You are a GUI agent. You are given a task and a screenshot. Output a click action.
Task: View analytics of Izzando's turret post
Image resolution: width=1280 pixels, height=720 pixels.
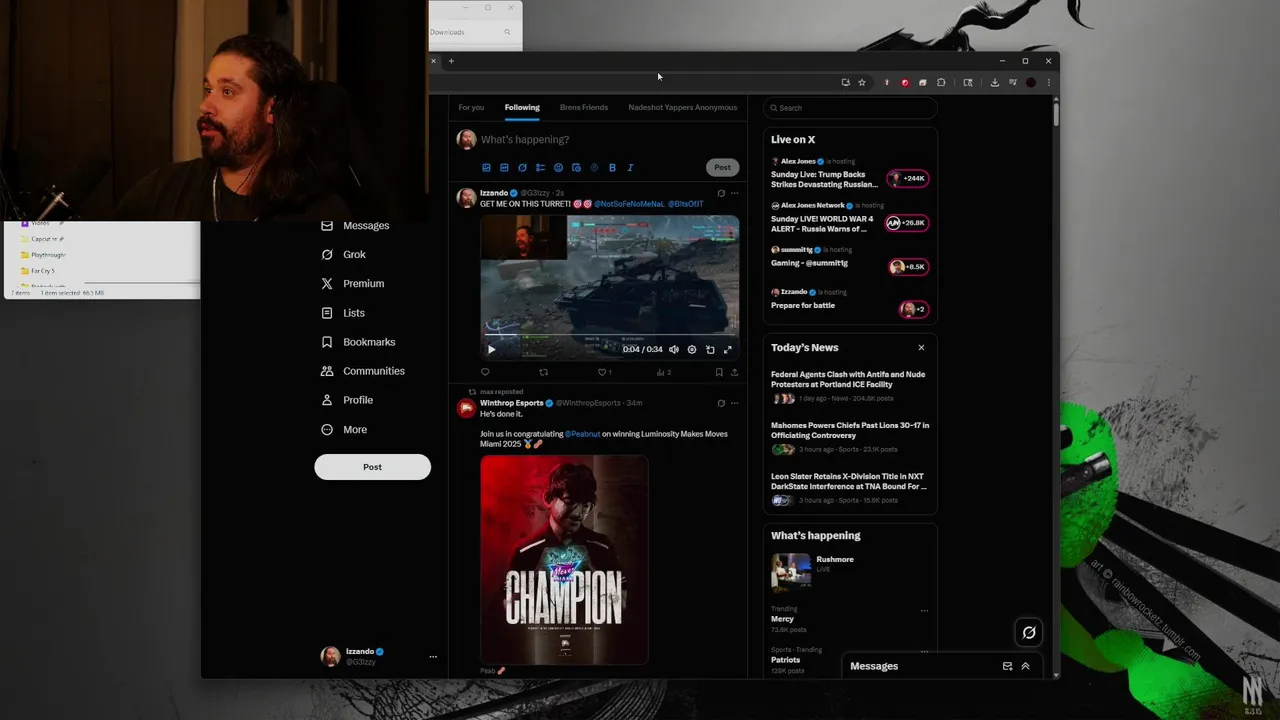pos(662,372)
